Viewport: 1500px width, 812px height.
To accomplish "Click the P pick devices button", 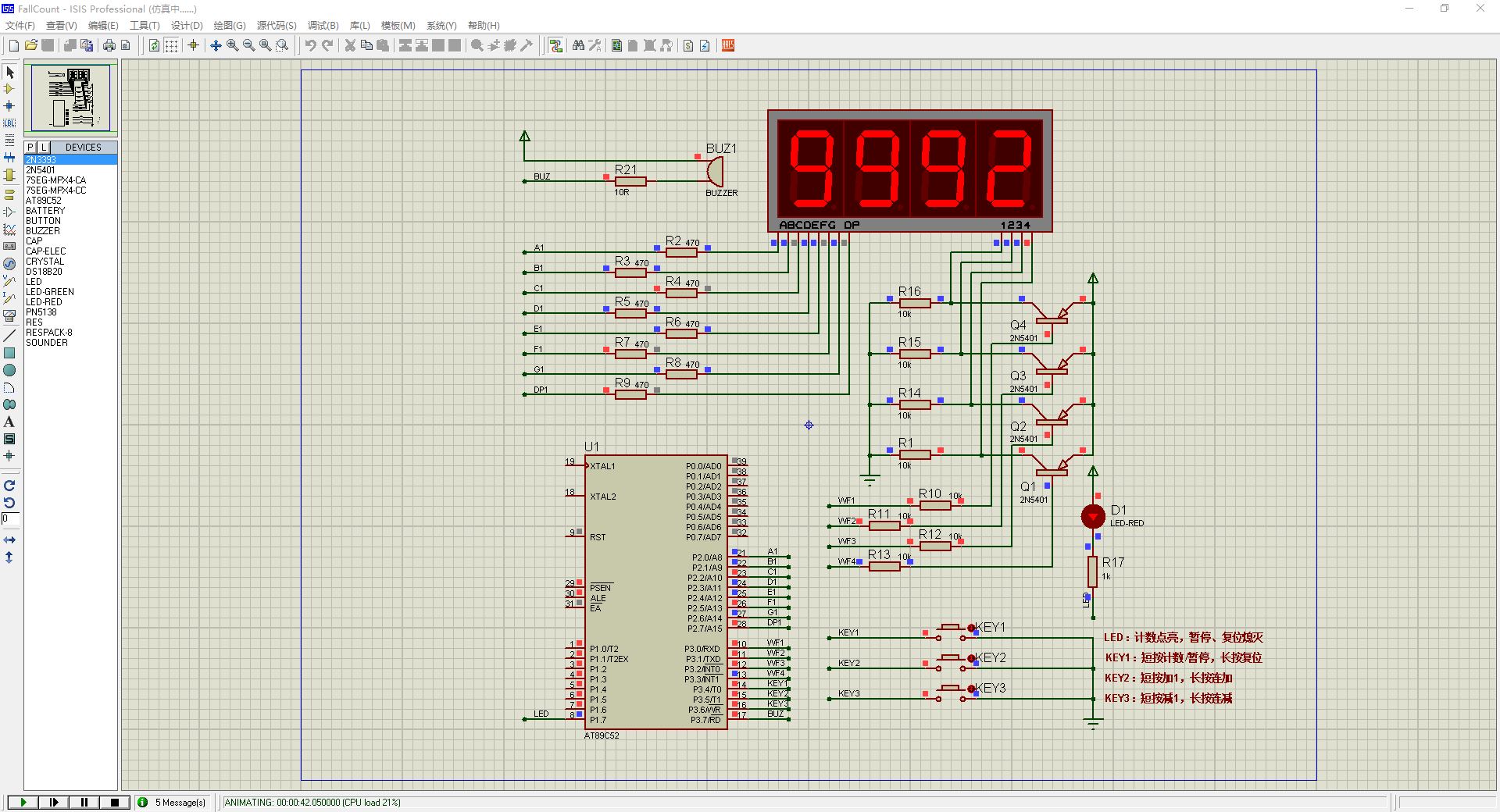I will [x=30, y=147].
